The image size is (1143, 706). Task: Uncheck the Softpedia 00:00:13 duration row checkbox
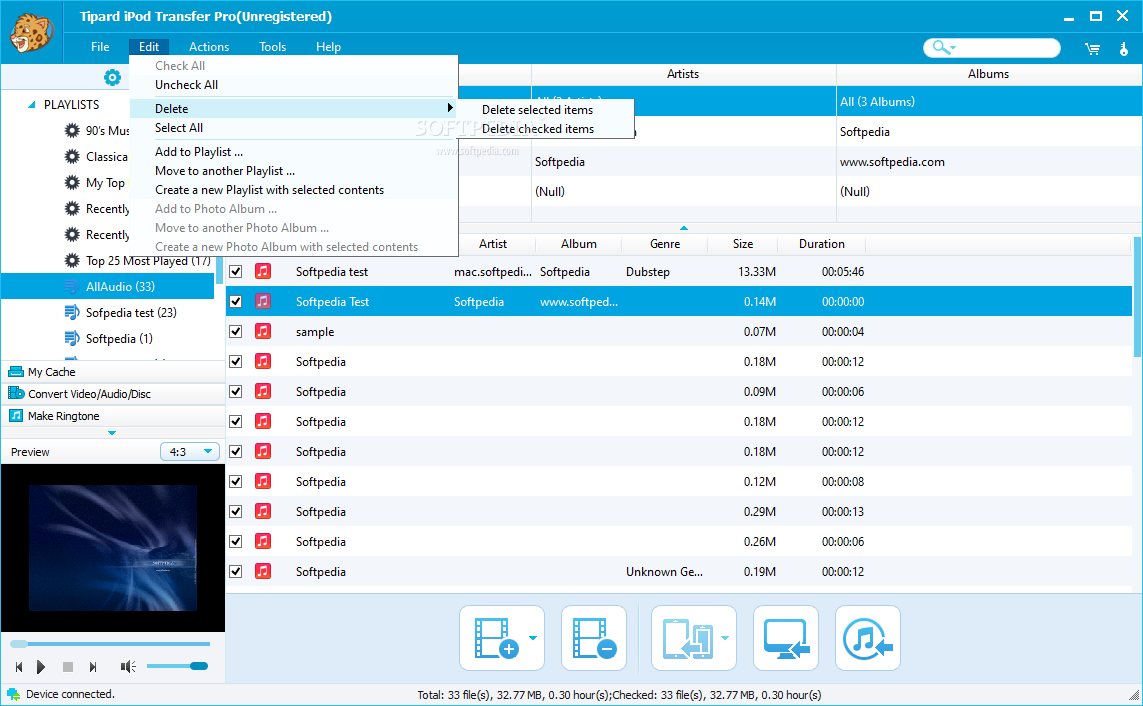(235, 511)
